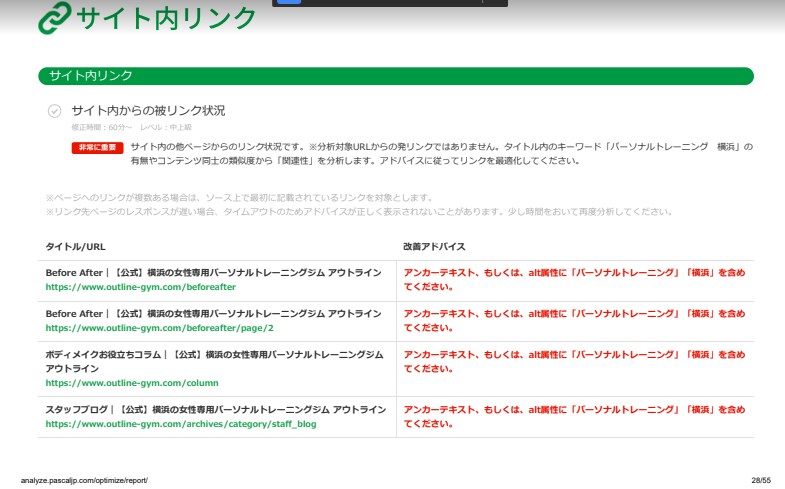785x489 pixels.
Task: Click the サイト内からの被リンク状況 heading
Action: 148,111
